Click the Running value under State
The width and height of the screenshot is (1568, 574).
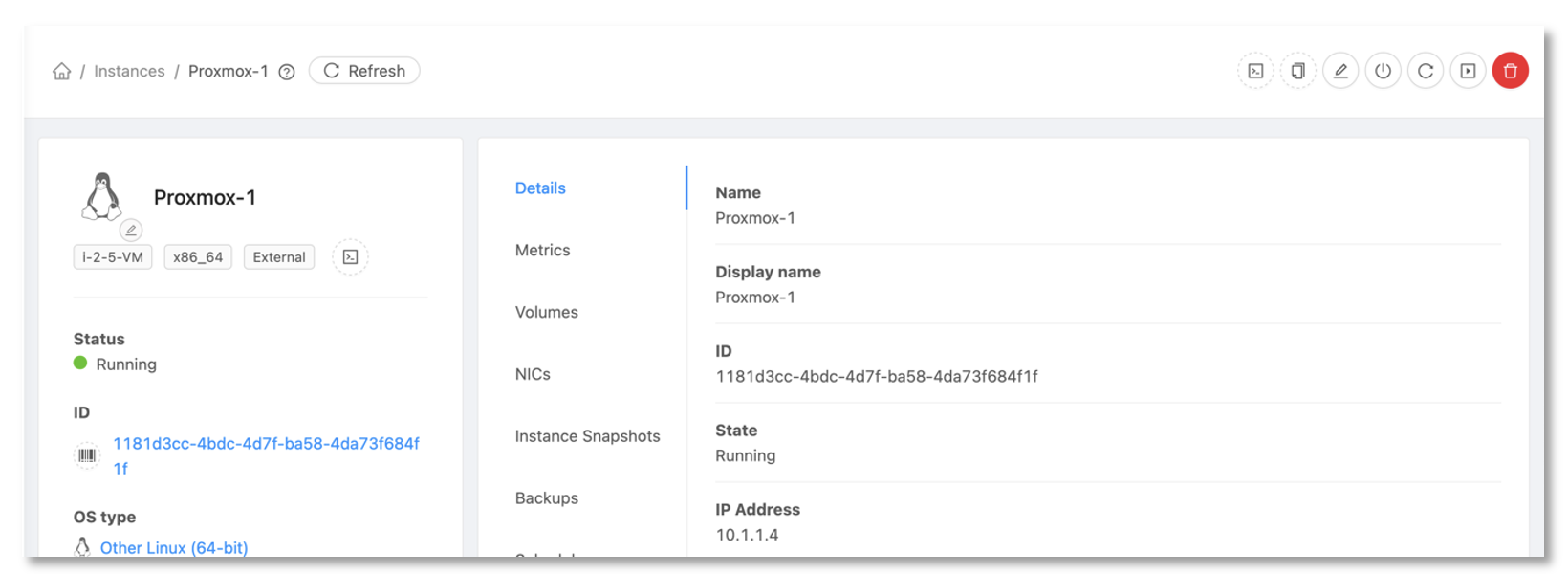(745, 456)
